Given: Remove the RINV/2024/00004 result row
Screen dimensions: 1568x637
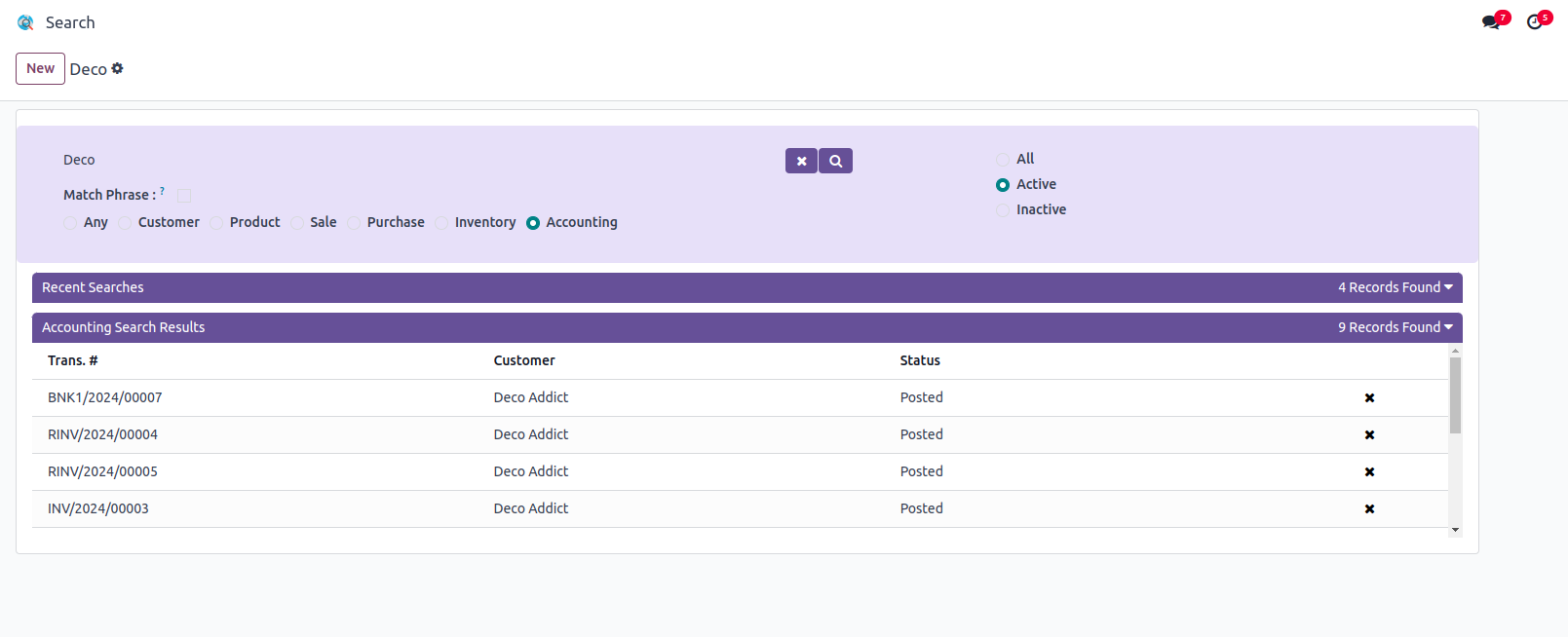Looking at the screenshot, I should (1369, 434).
